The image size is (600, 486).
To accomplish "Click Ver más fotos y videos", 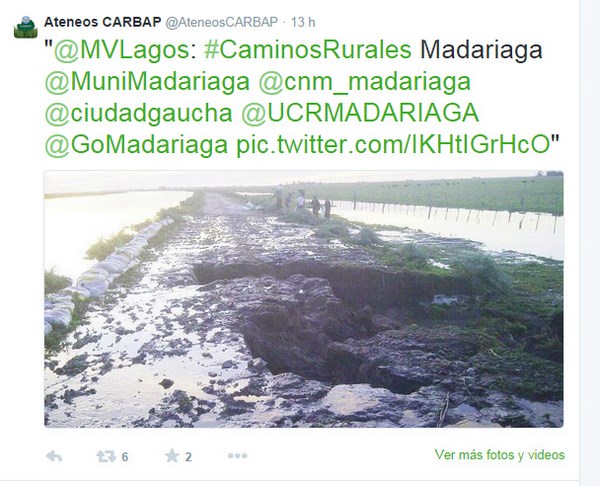I will [500, 455].
